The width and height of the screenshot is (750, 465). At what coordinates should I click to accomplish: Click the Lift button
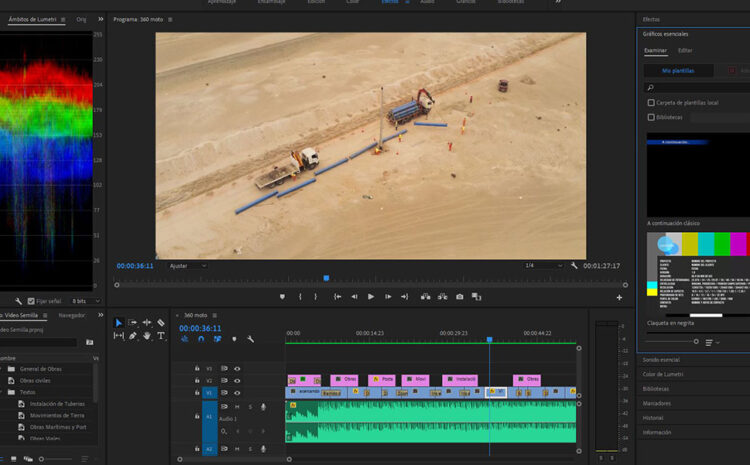point(425,297)
